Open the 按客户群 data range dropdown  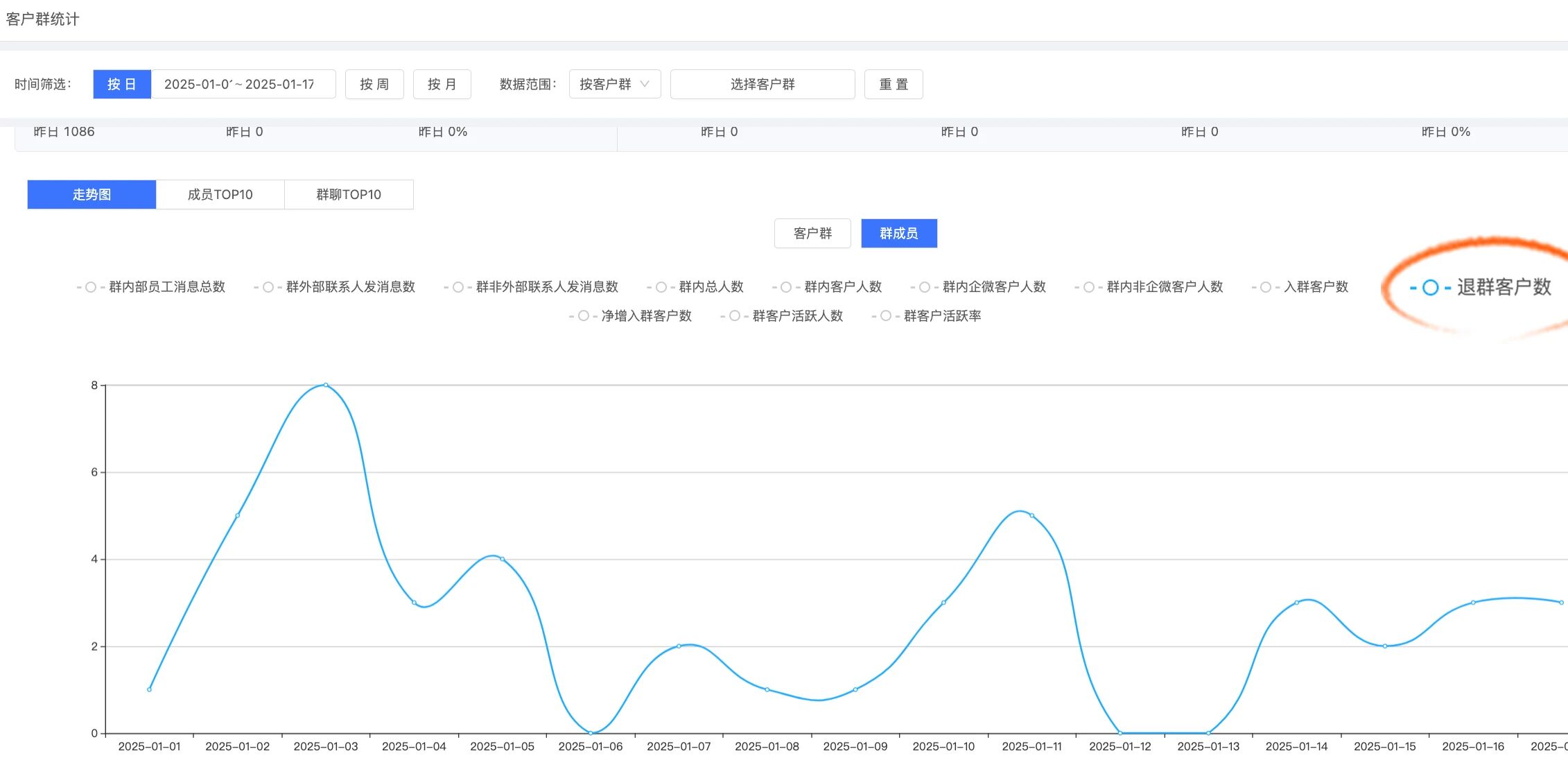click(x=614, y=85)
